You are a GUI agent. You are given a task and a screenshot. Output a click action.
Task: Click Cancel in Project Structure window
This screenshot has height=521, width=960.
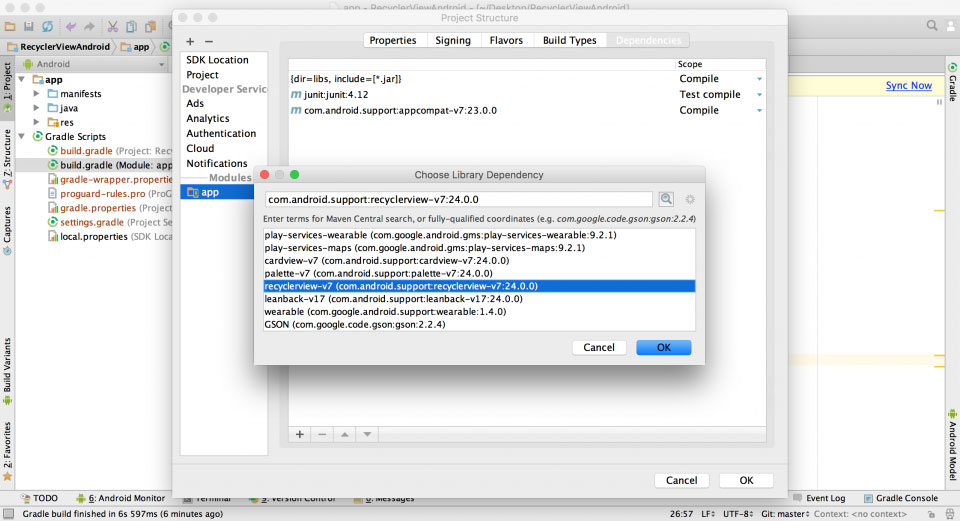pyautogui.click(x=681, y=481)
